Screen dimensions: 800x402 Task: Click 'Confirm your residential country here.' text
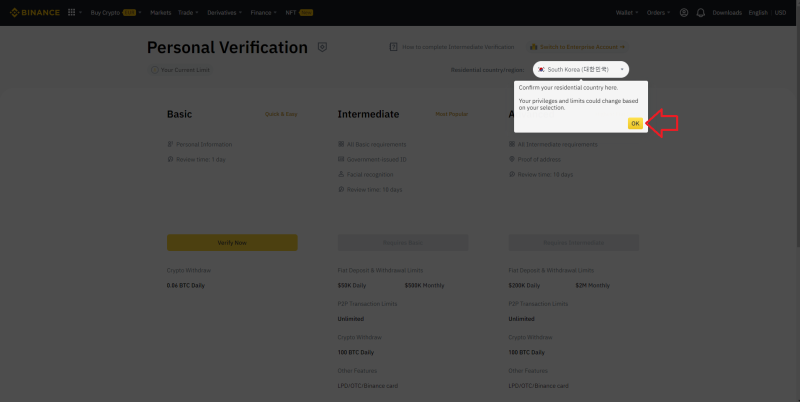pyautogui.click(x=568, y=88)
